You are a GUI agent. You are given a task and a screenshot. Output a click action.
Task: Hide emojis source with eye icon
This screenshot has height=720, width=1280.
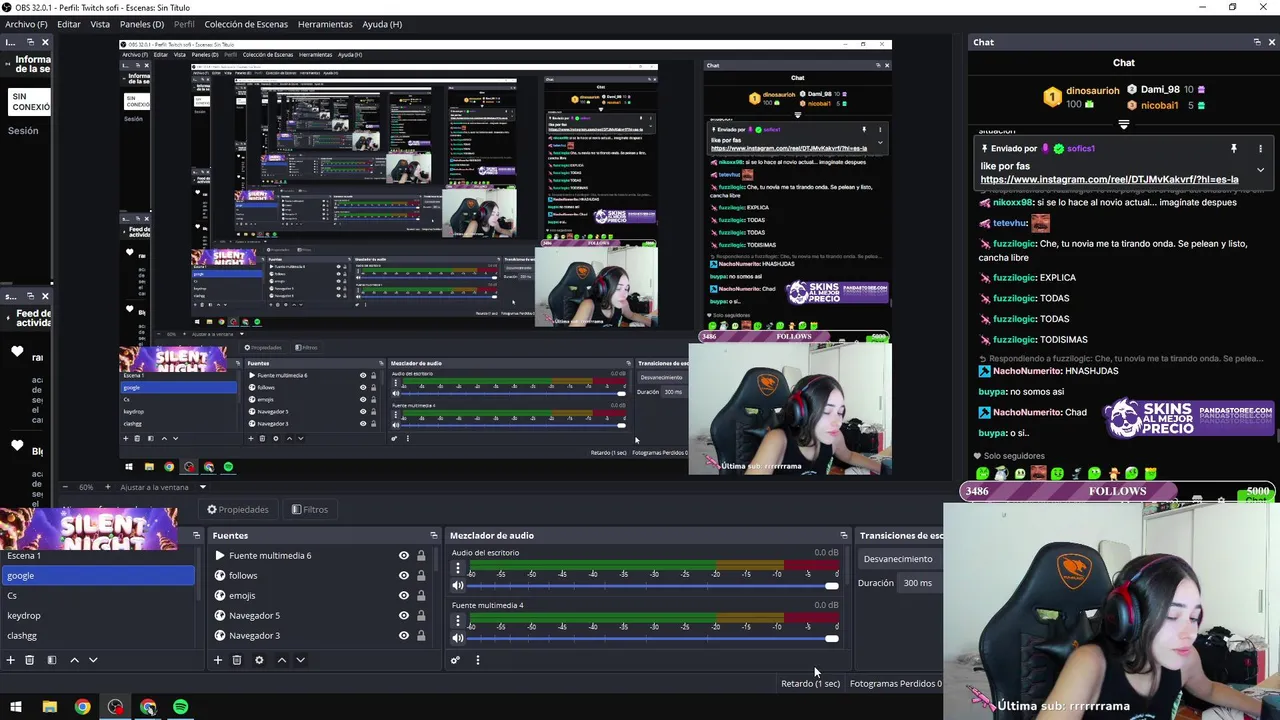(x=404, y=596)
